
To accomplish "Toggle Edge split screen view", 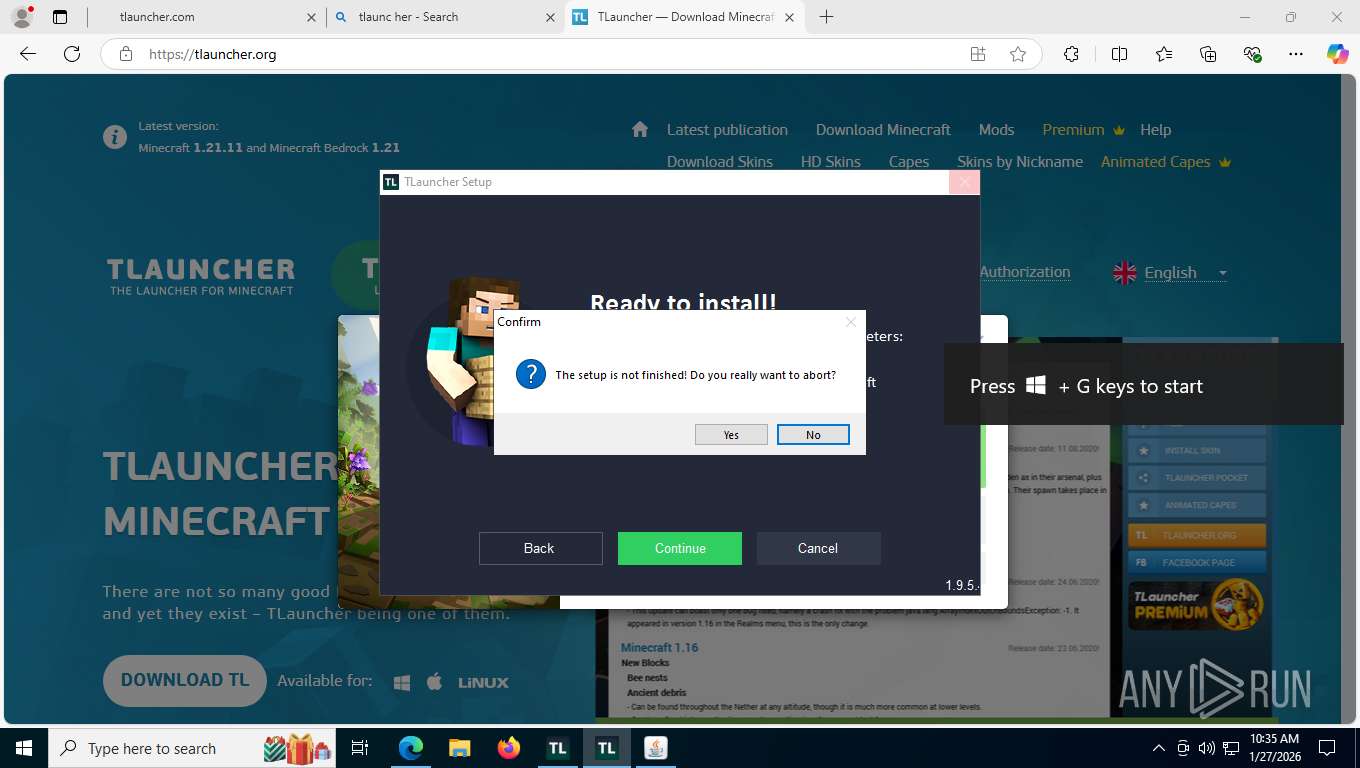I will 1119,54.
